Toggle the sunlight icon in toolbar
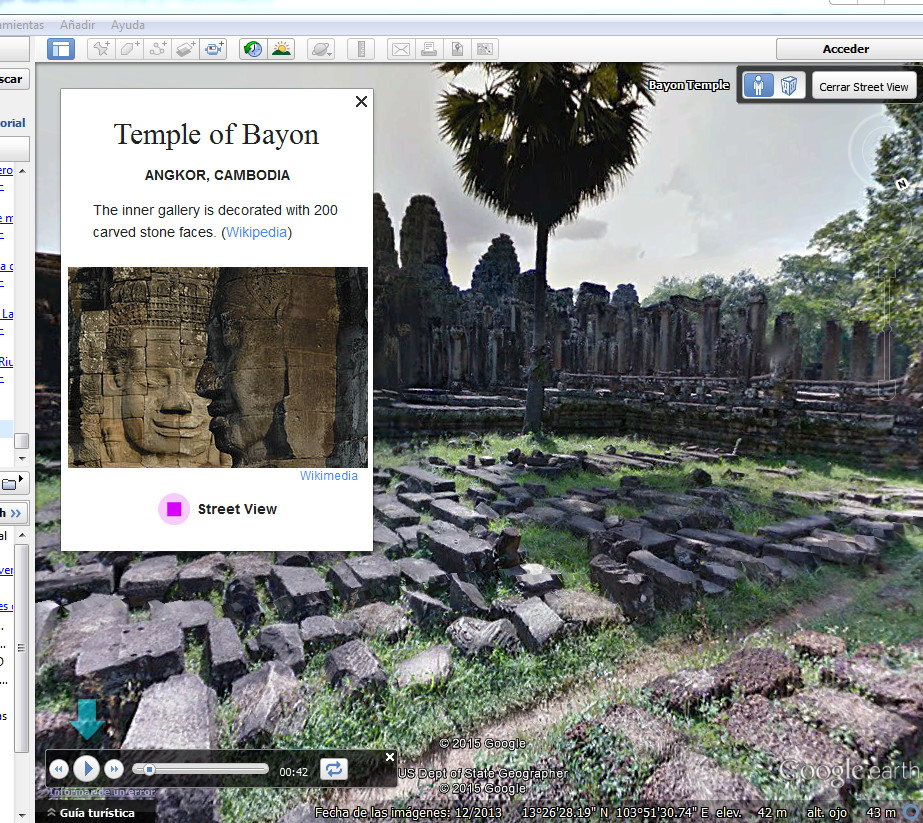Screen dimensions: 923x823 tap(281, 49)
